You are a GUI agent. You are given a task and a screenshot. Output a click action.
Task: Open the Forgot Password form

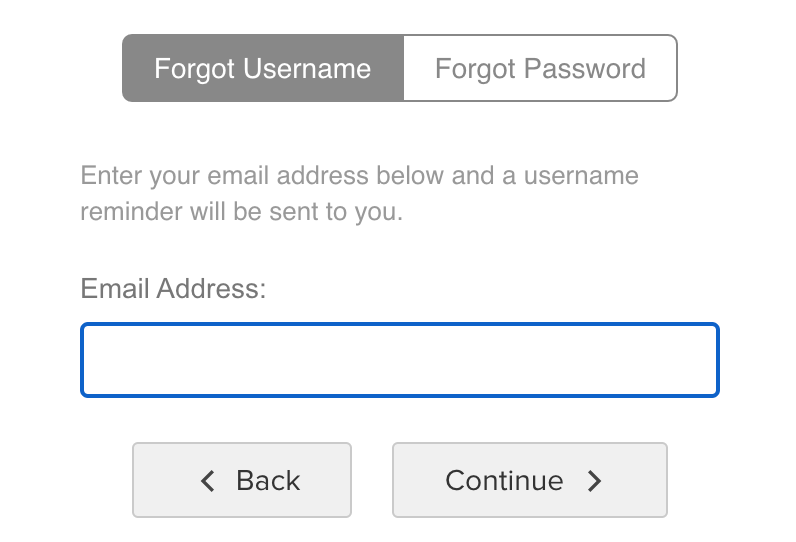tap(540, 69)
